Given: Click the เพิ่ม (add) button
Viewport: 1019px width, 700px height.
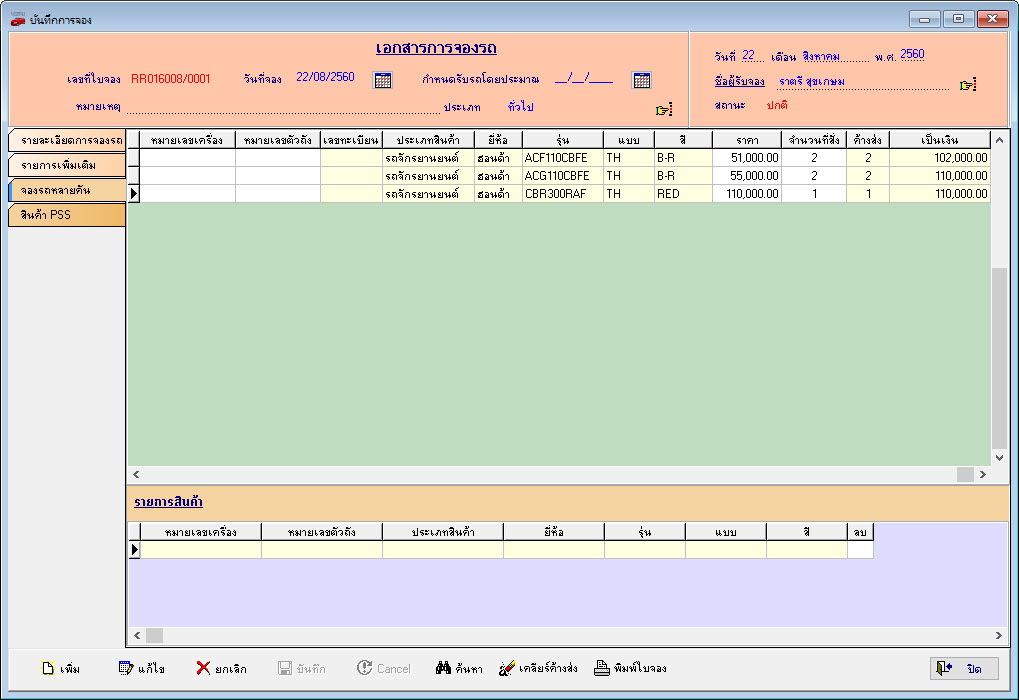Looking at the screenshot, I should (60, 668).
